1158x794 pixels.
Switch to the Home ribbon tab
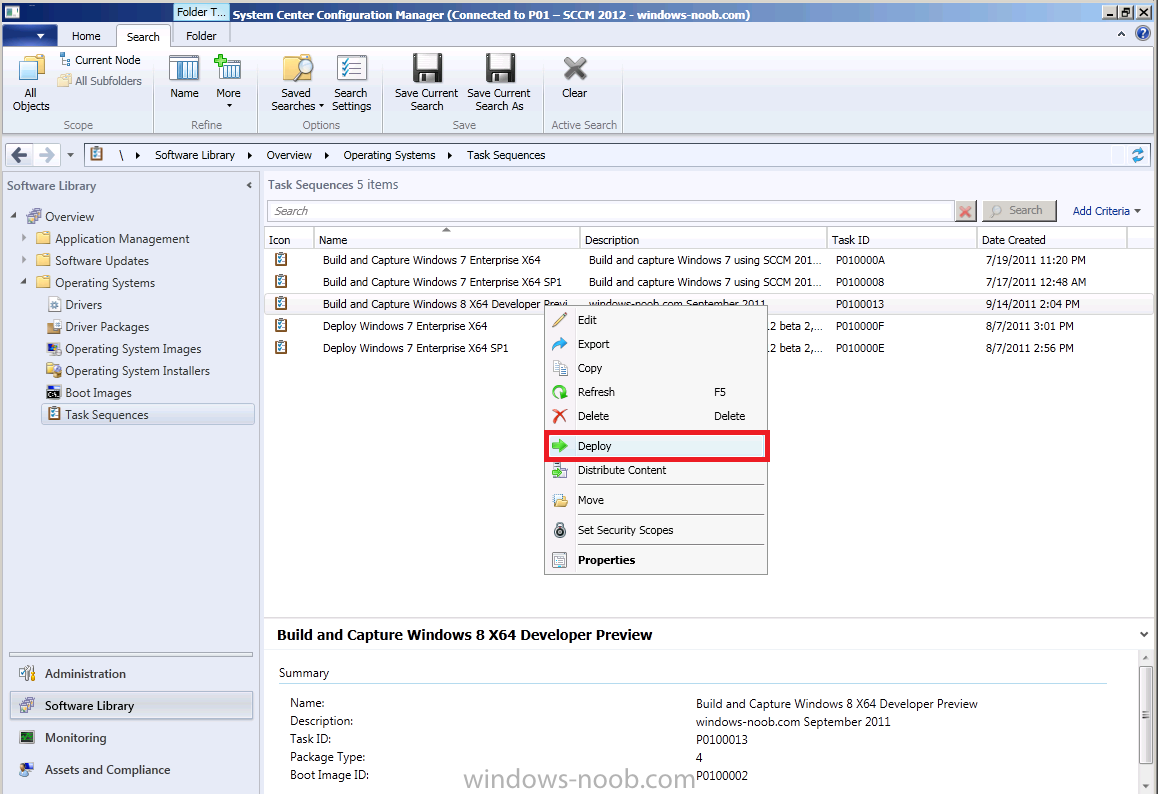[x=86, y=35]
